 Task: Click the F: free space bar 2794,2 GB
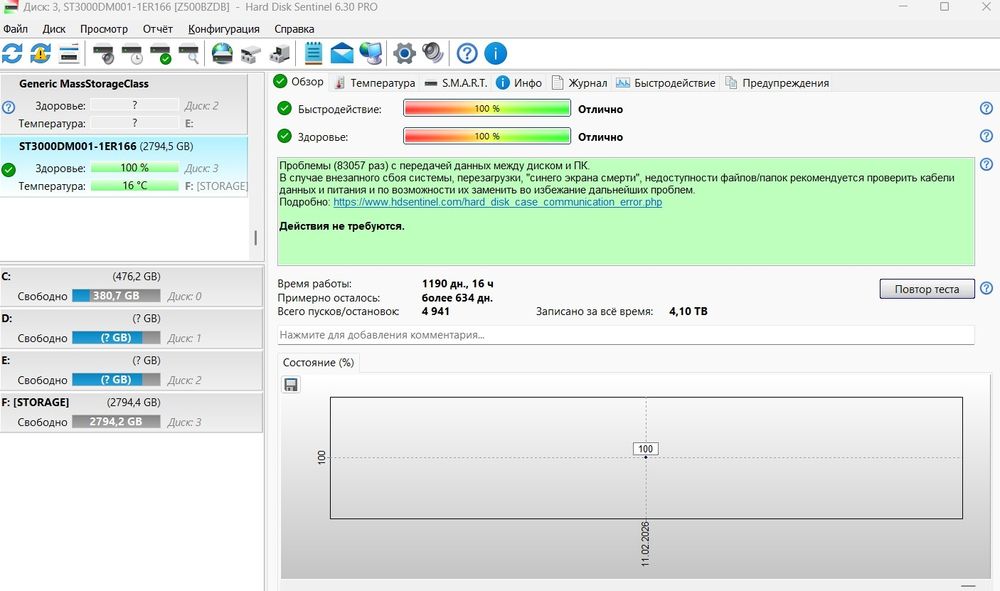pyautogui.click(x=116, y=421)
